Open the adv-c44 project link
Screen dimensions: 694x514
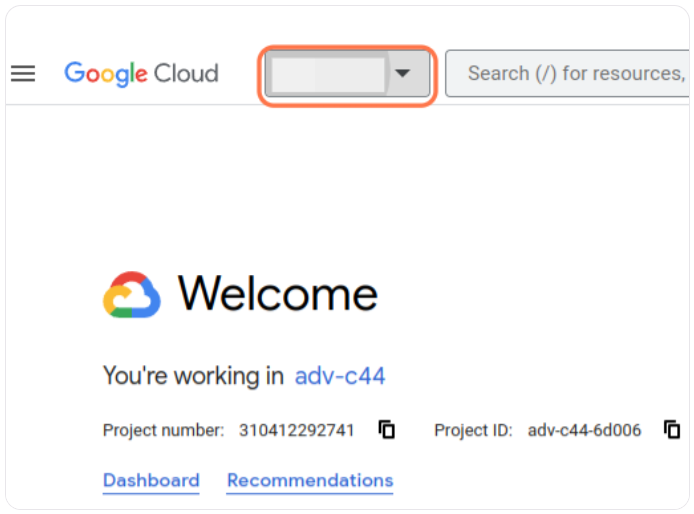pos(340,376)
